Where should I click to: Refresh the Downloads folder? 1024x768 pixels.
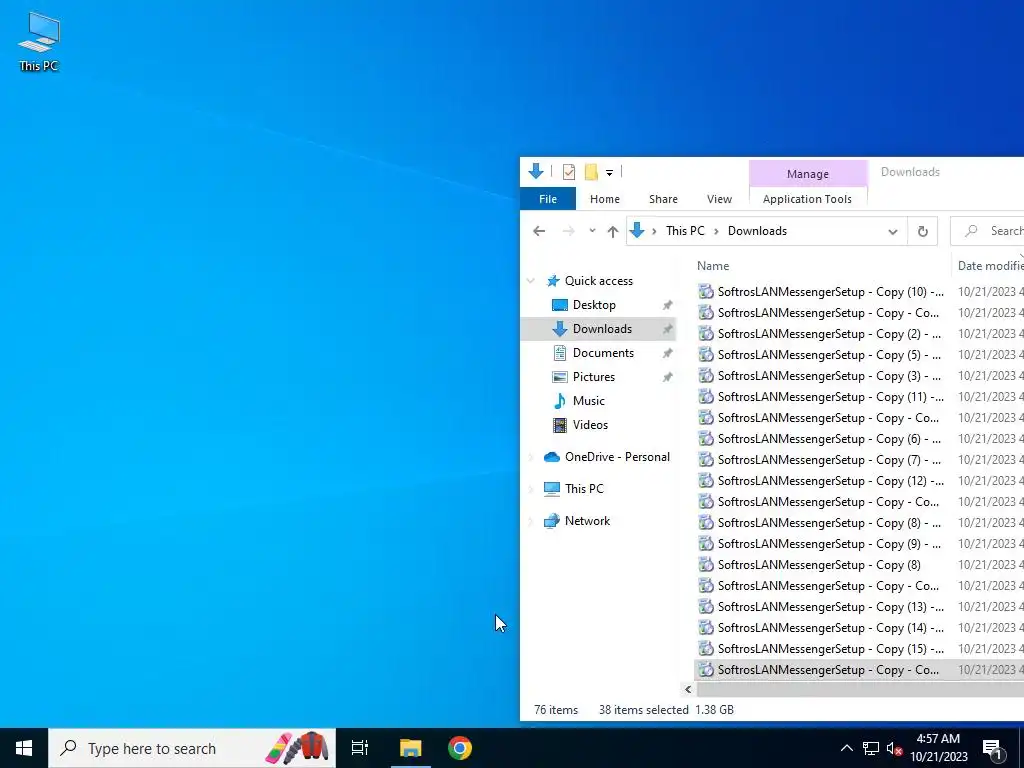tap(922, 231)
